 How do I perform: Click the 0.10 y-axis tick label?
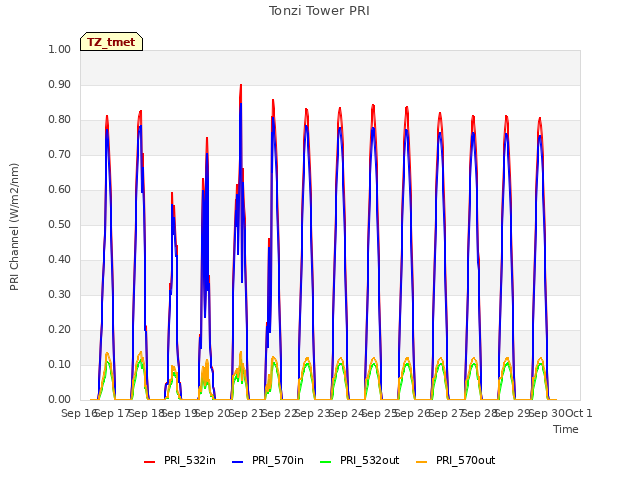(60, 364)
